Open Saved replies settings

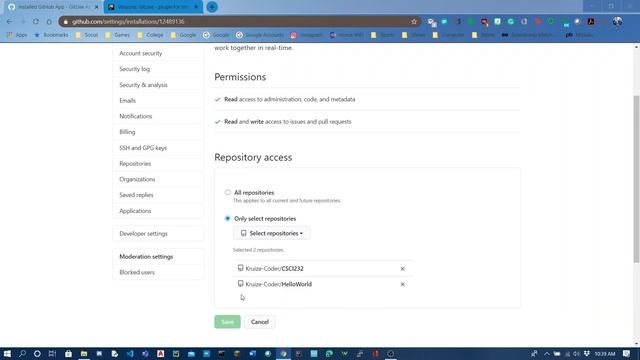pyautogui.click(x=136, y=195)
